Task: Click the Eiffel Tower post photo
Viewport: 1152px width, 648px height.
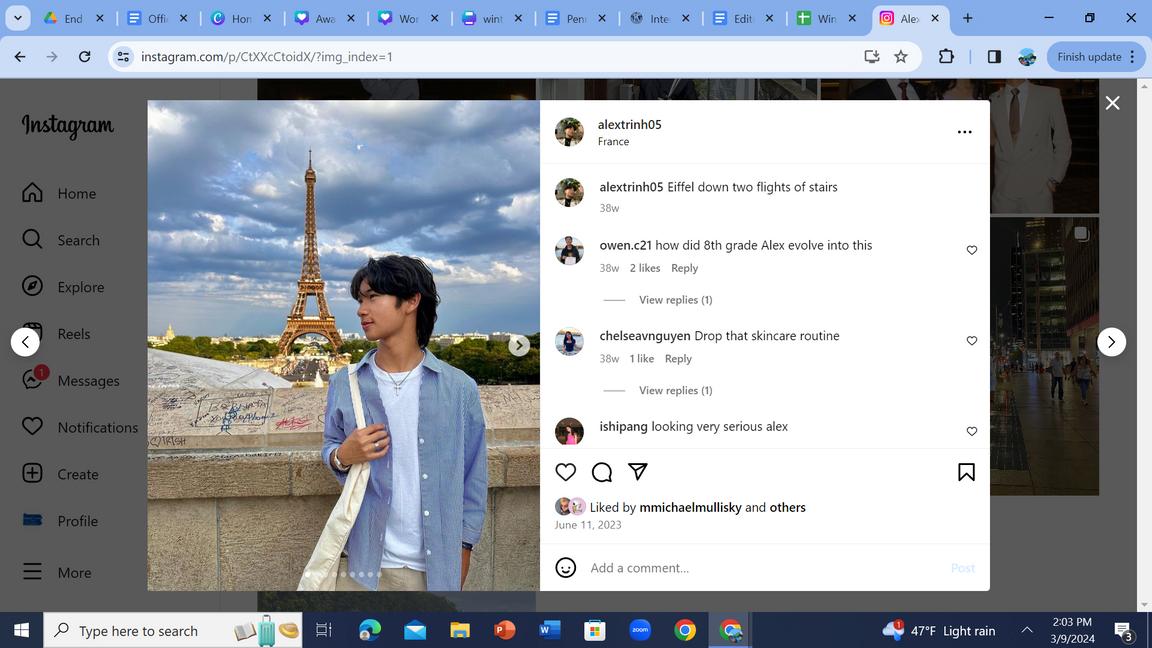Action: (343, 345)
